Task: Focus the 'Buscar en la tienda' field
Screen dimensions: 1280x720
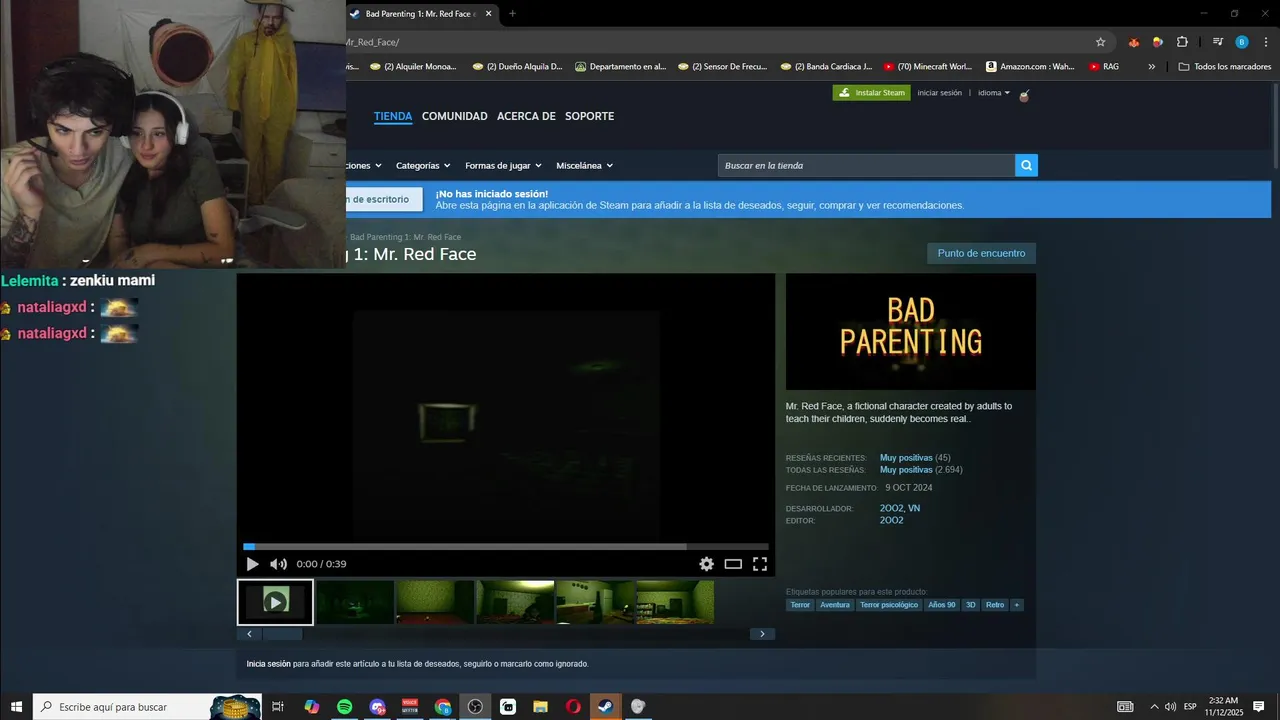Action: (x=866, y=165)
